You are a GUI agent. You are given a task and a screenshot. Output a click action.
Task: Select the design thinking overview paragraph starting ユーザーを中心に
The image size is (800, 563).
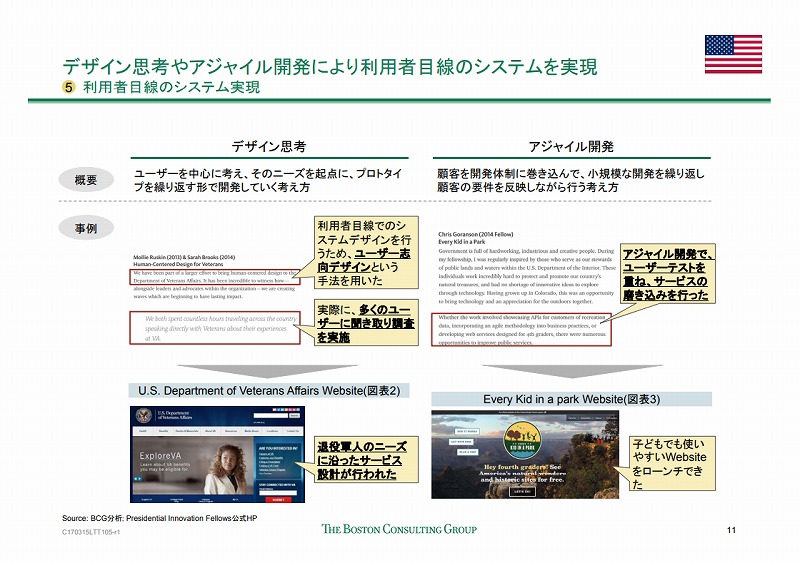(x=267, y=180)
